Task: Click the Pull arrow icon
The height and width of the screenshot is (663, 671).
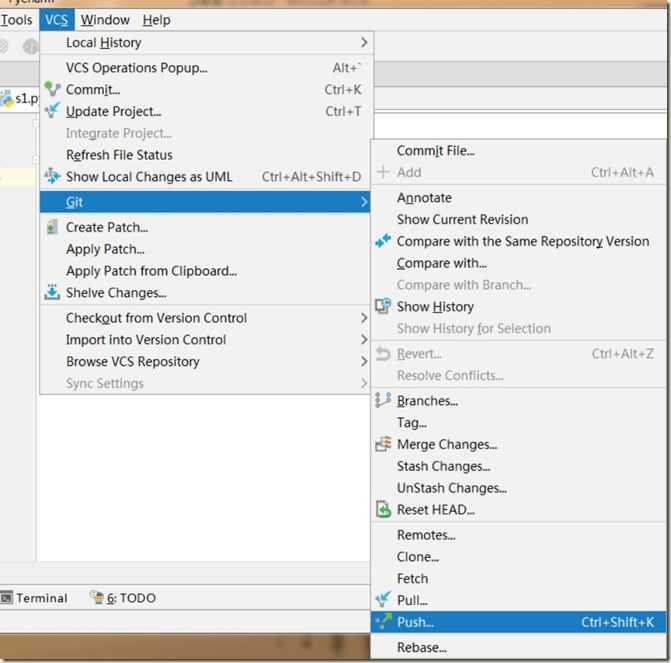Action: click(x=383, y=599)
